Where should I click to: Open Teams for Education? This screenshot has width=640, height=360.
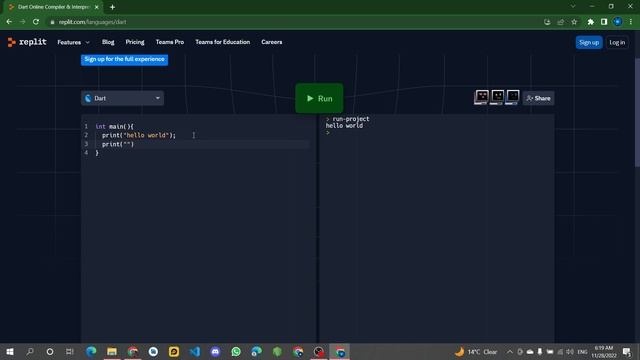(x=222, y=42)
